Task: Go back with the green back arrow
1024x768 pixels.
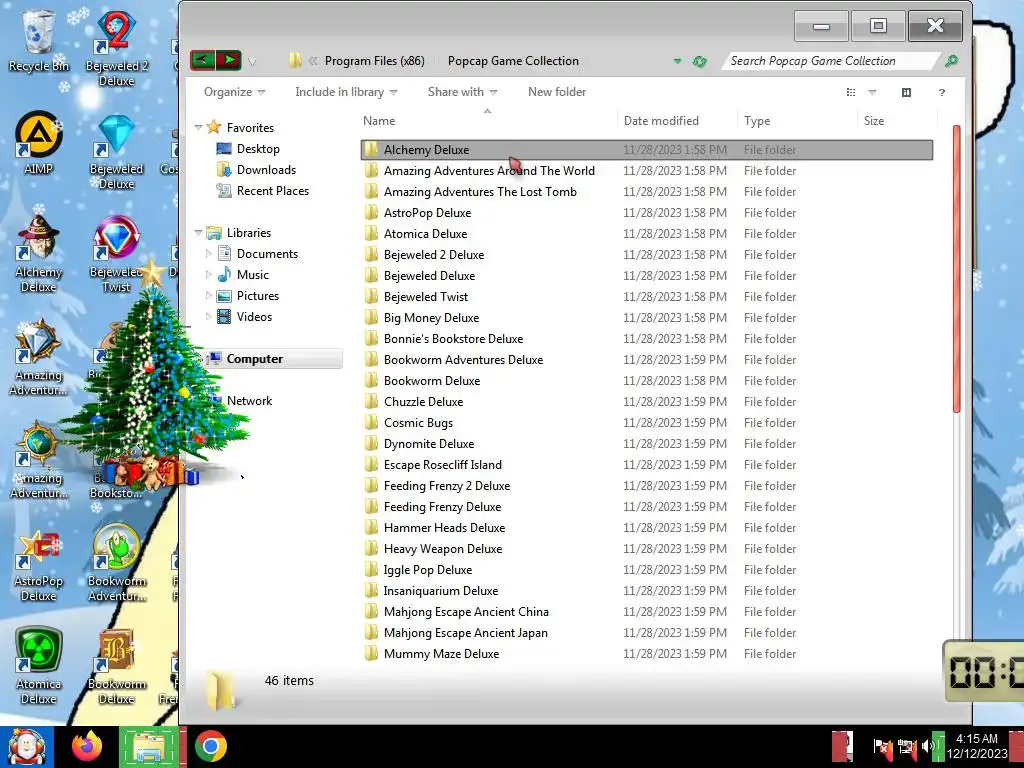Action: (x=202, y=61)
